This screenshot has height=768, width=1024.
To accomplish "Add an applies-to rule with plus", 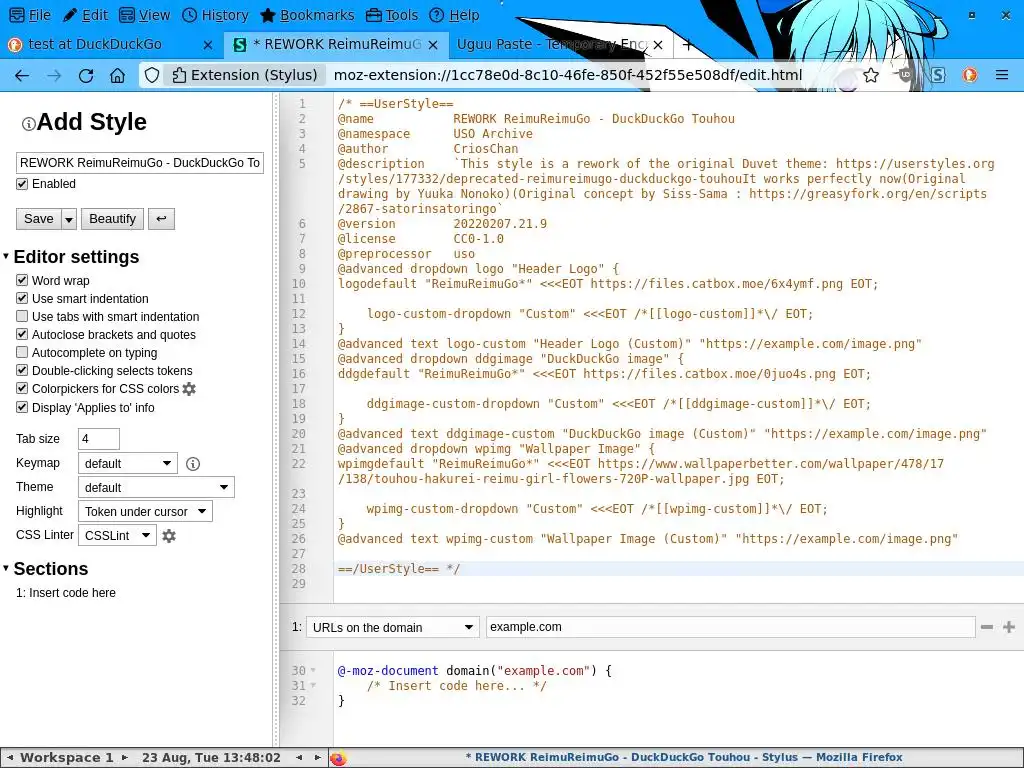I will (x=1009, y=627).
